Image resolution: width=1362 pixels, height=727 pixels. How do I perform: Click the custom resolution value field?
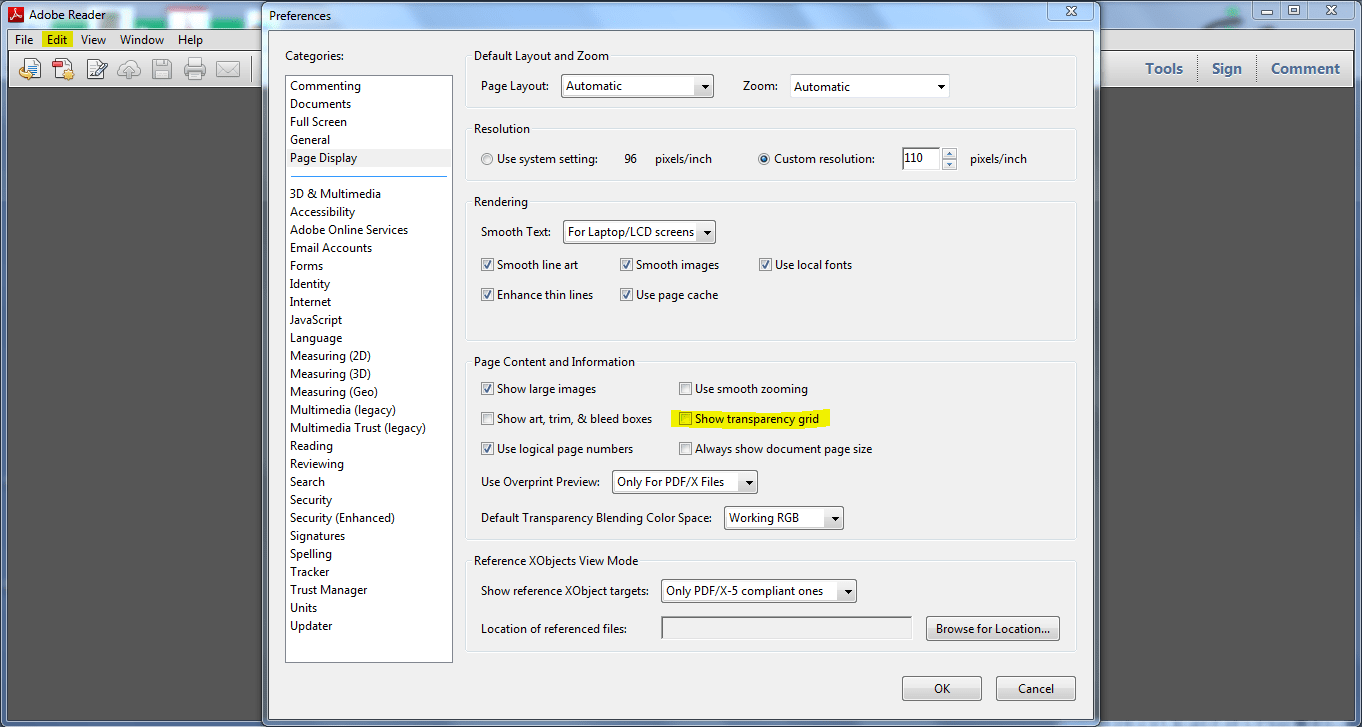[x=921, y=159]
